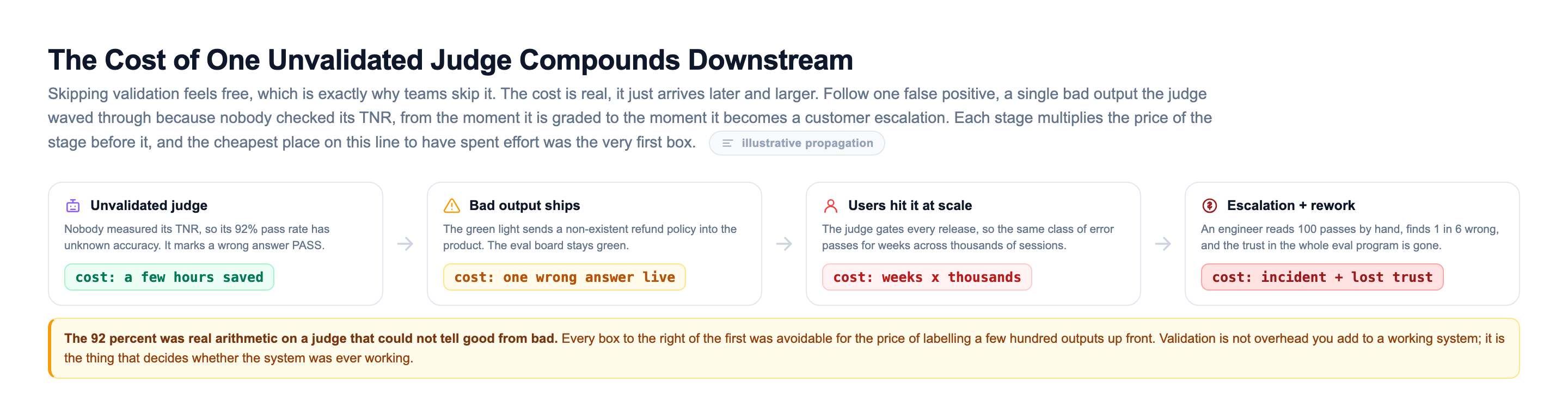This screenshot has height=419, width=1568.
Task: Select the illustrative propagation badge
Action: pyautogui.click(x=797, y=144)
